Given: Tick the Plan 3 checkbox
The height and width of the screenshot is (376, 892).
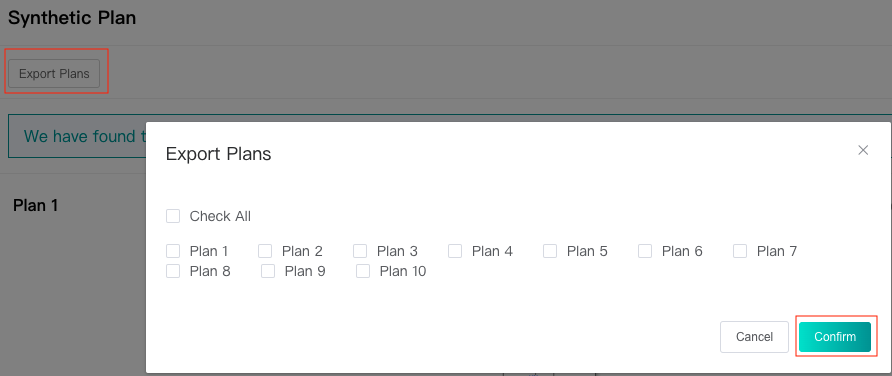Looking at the screenshot, I should [x=360, y=251].
